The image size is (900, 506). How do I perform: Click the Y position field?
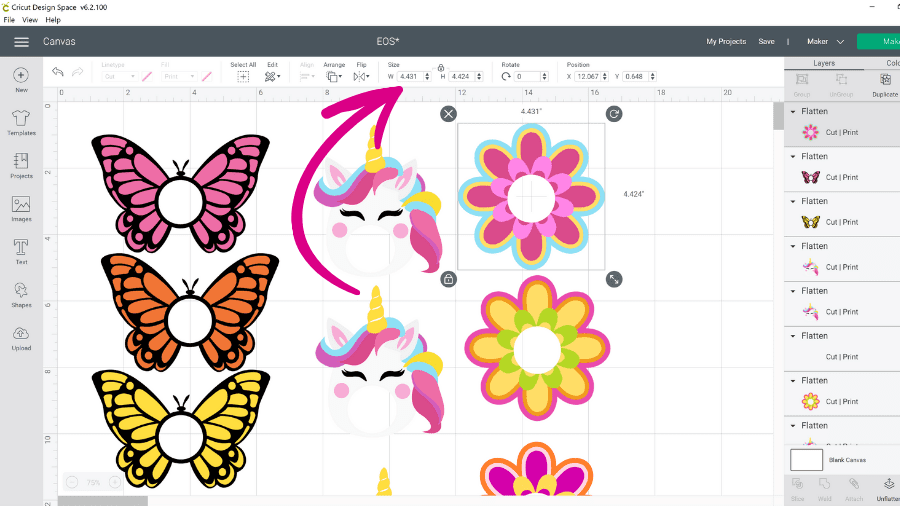[x=635, y=76]
